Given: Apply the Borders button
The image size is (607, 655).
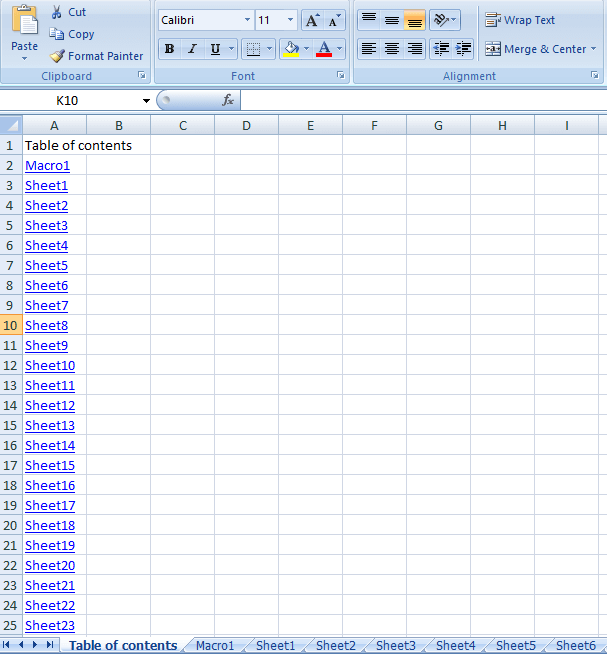Looking at the screenshot, I should pyautogui.click(x=253, y=49).
